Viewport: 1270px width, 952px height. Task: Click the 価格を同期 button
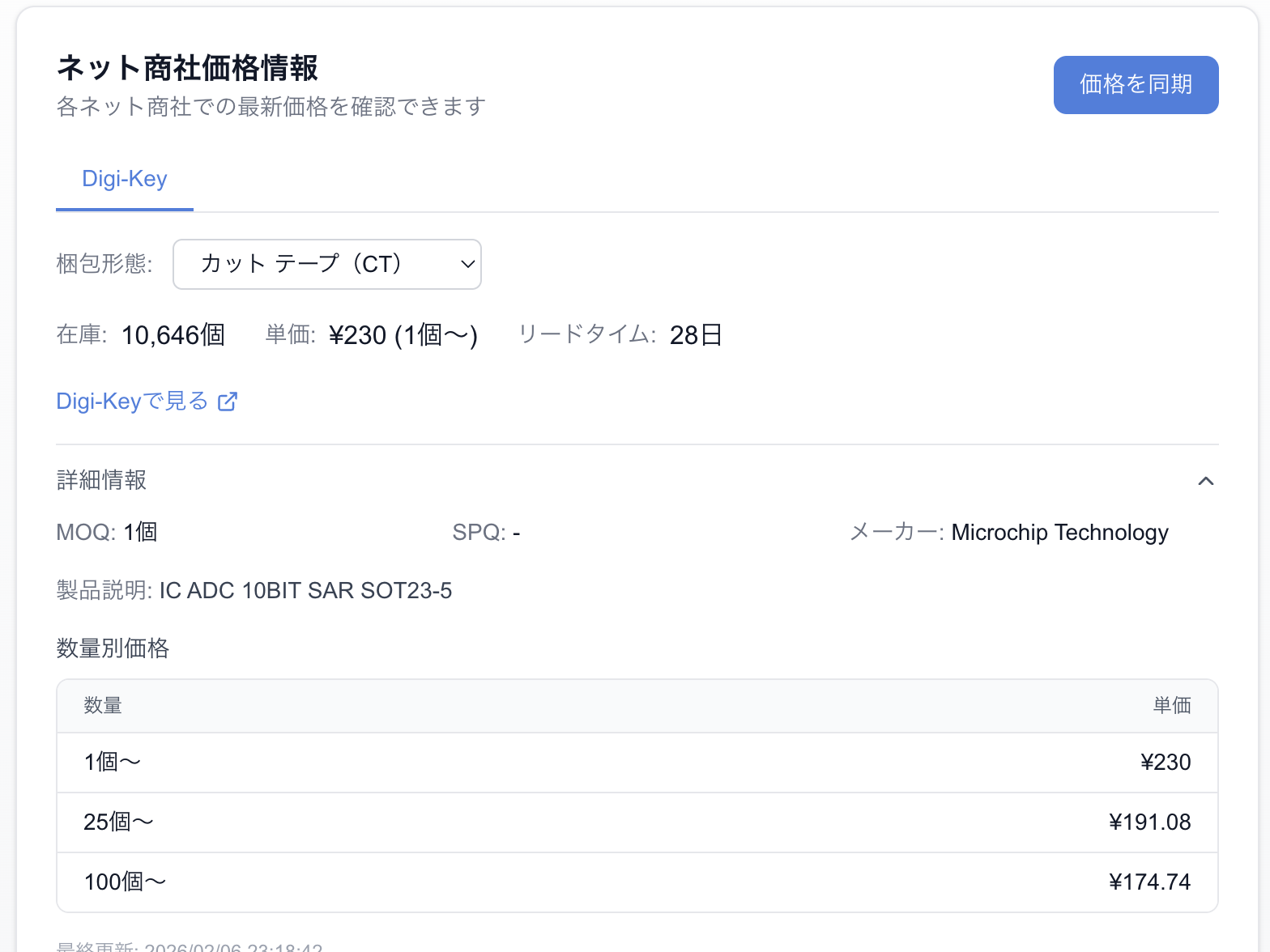tap(1136, 85)
